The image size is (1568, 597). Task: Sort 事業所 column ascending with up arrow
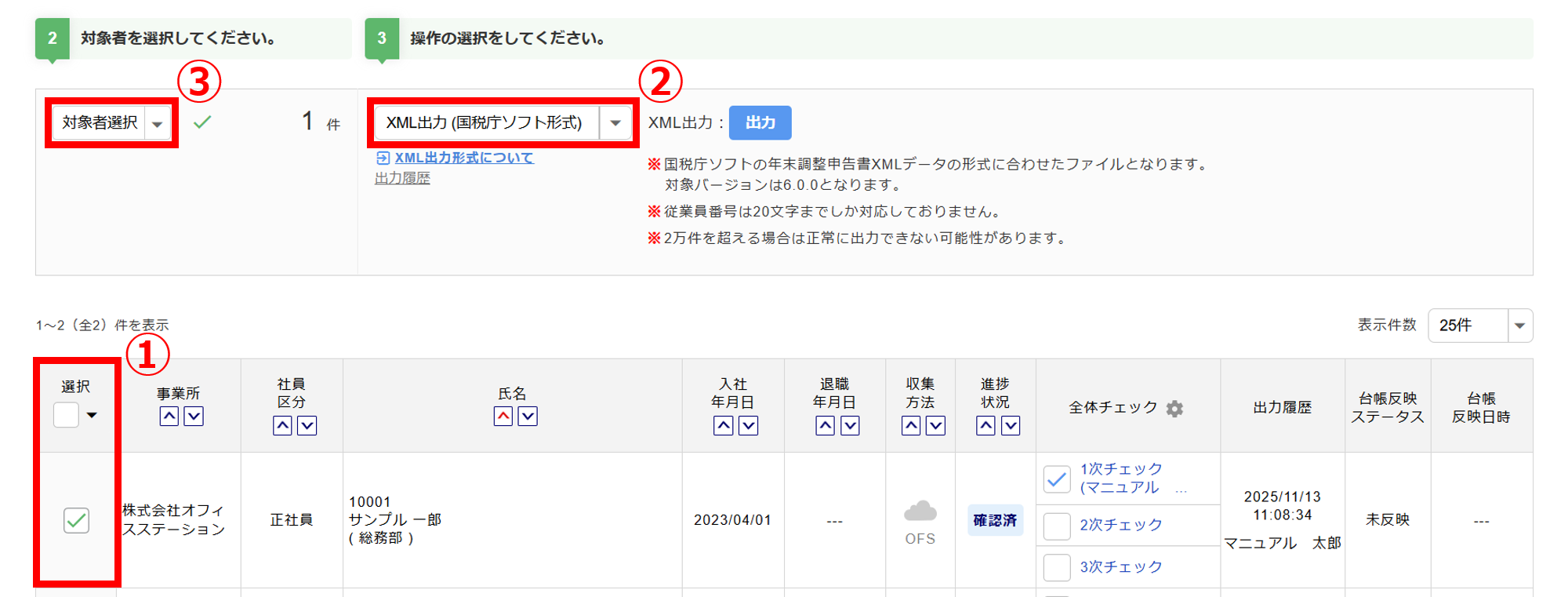click(x=169, y=417)
